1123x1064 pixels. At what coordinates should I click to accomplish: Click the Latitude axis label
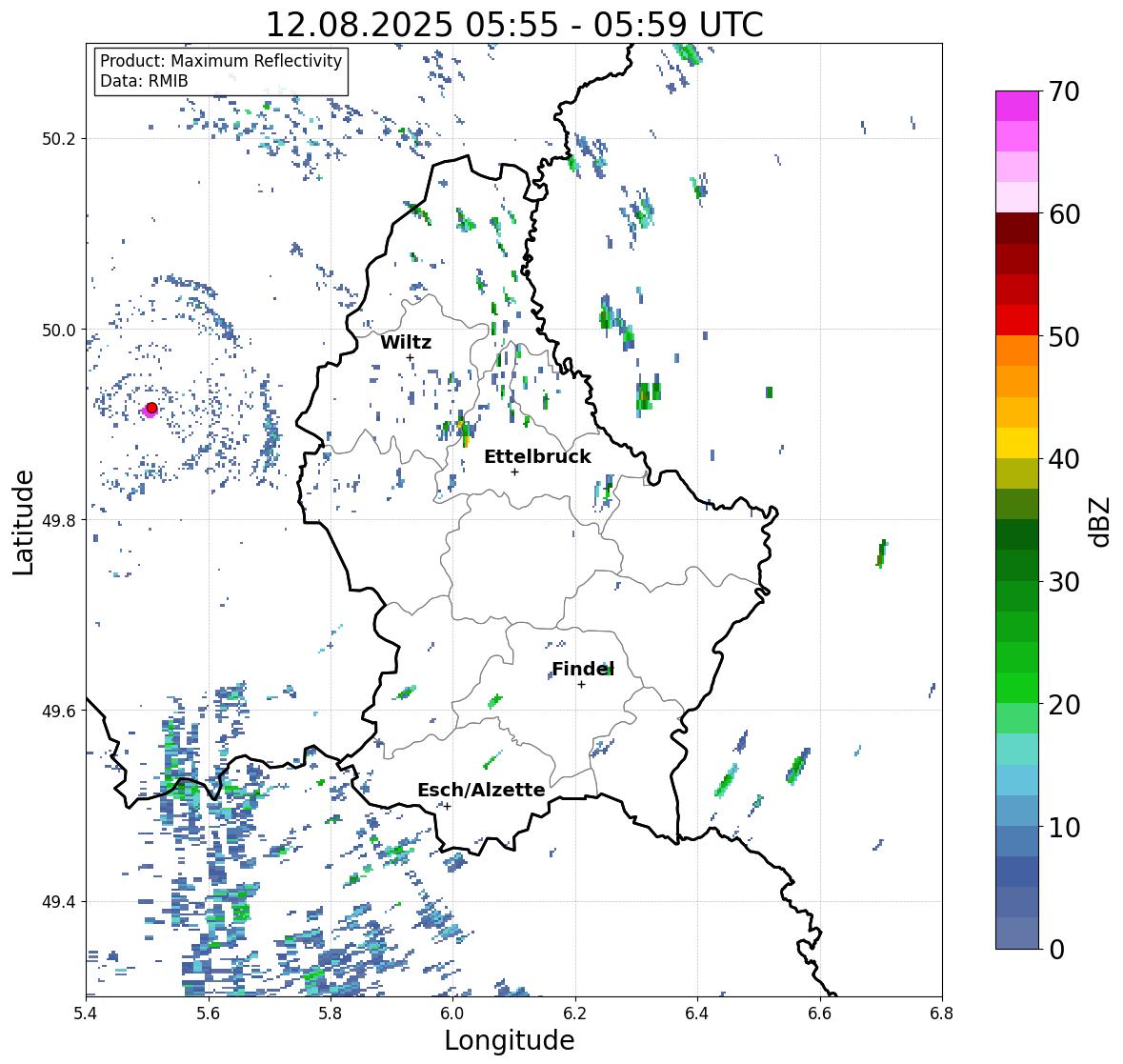(24, 523)
